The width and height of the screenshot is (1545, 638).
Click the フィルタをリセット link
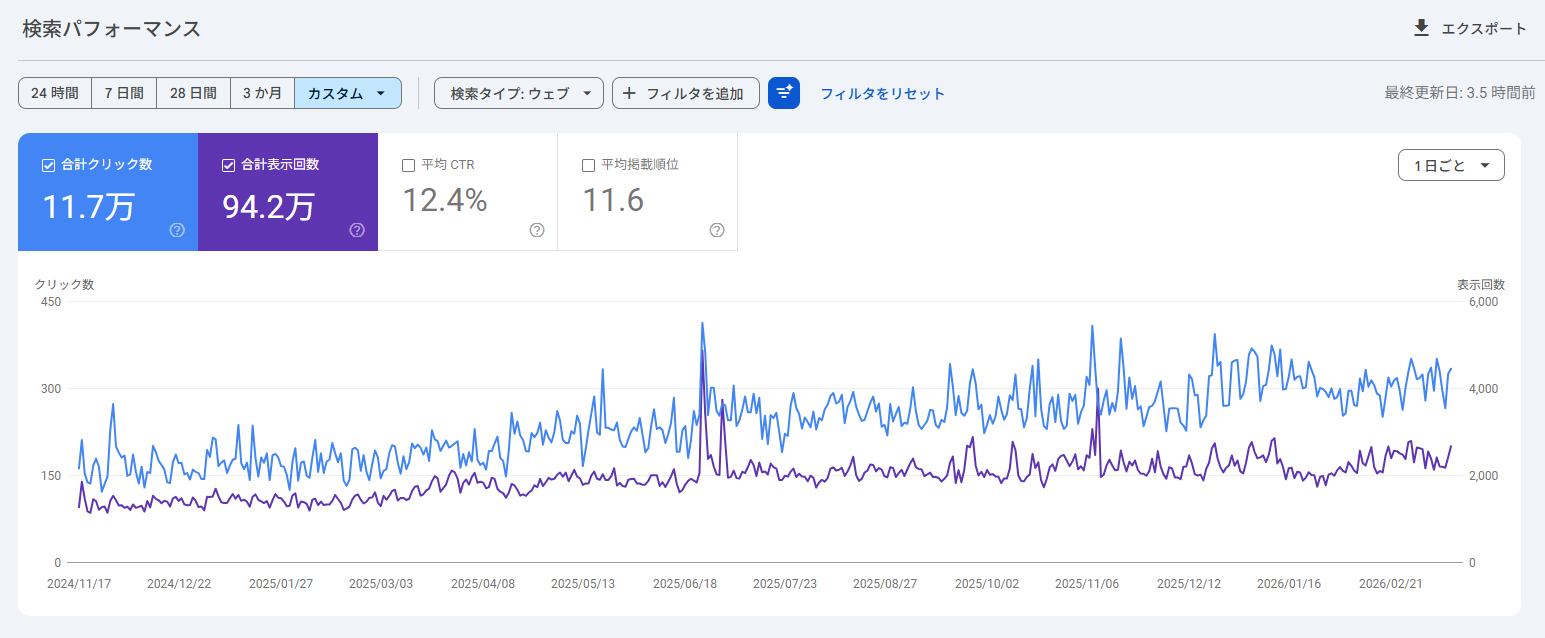pyautogui.click(x=884, y=93)
